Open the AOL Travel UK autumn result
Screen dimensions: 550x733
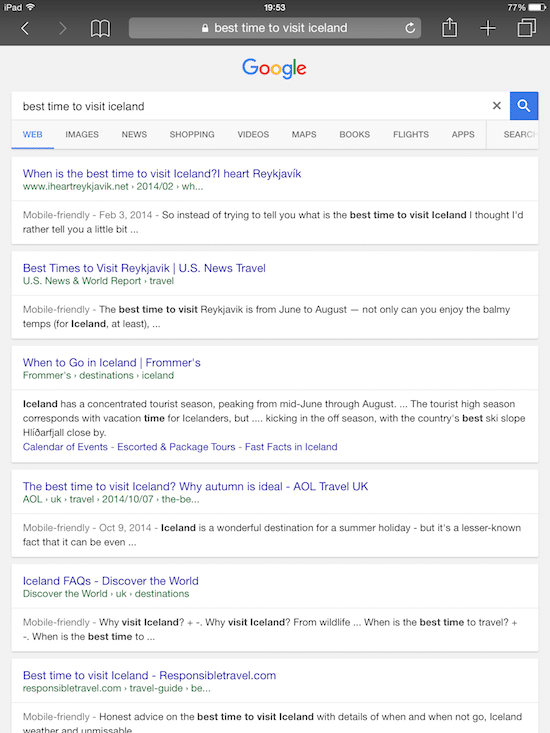[x=195, y=486]
